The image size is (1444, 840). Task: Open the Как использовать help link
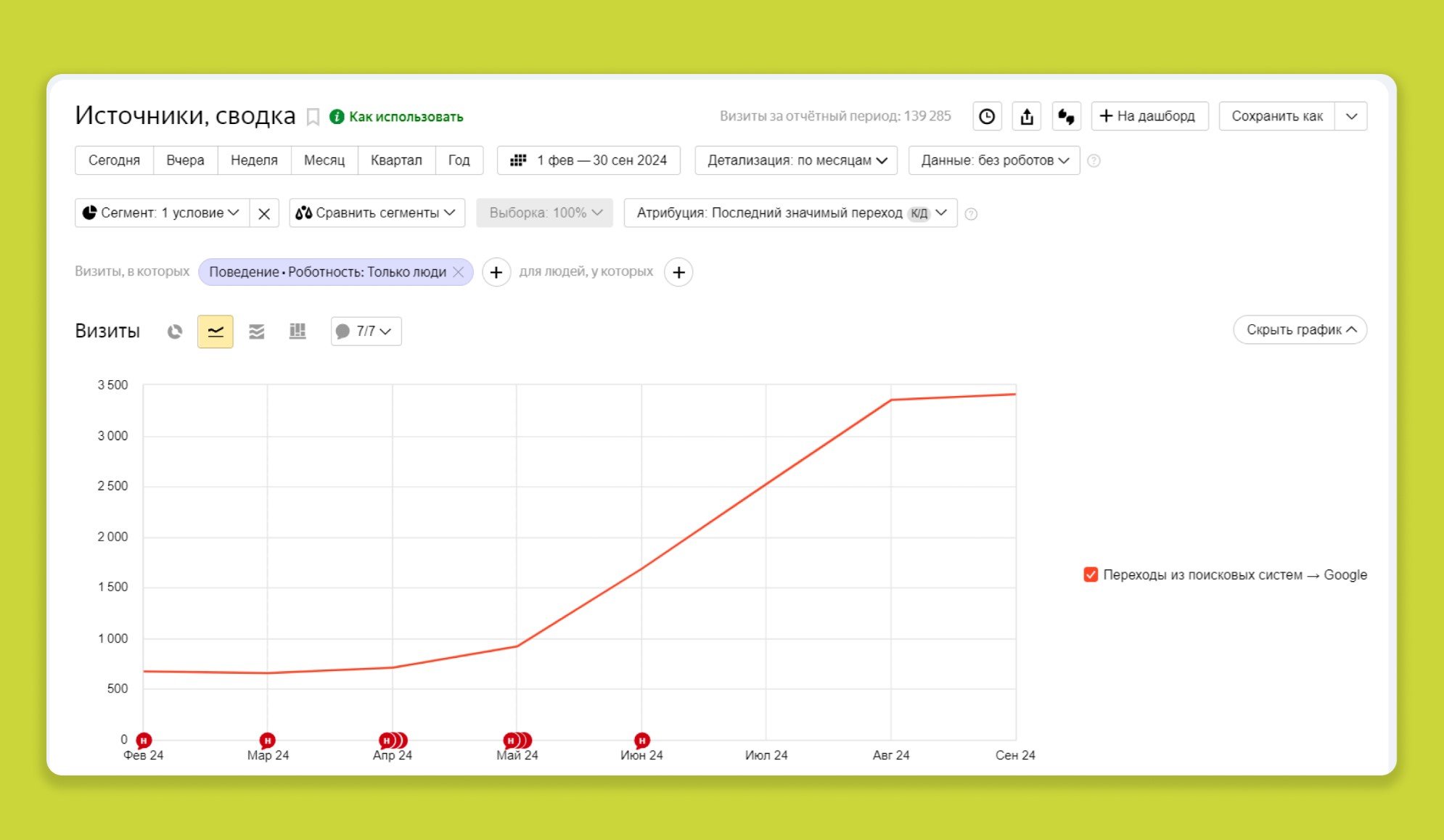[x=405, y=117]
